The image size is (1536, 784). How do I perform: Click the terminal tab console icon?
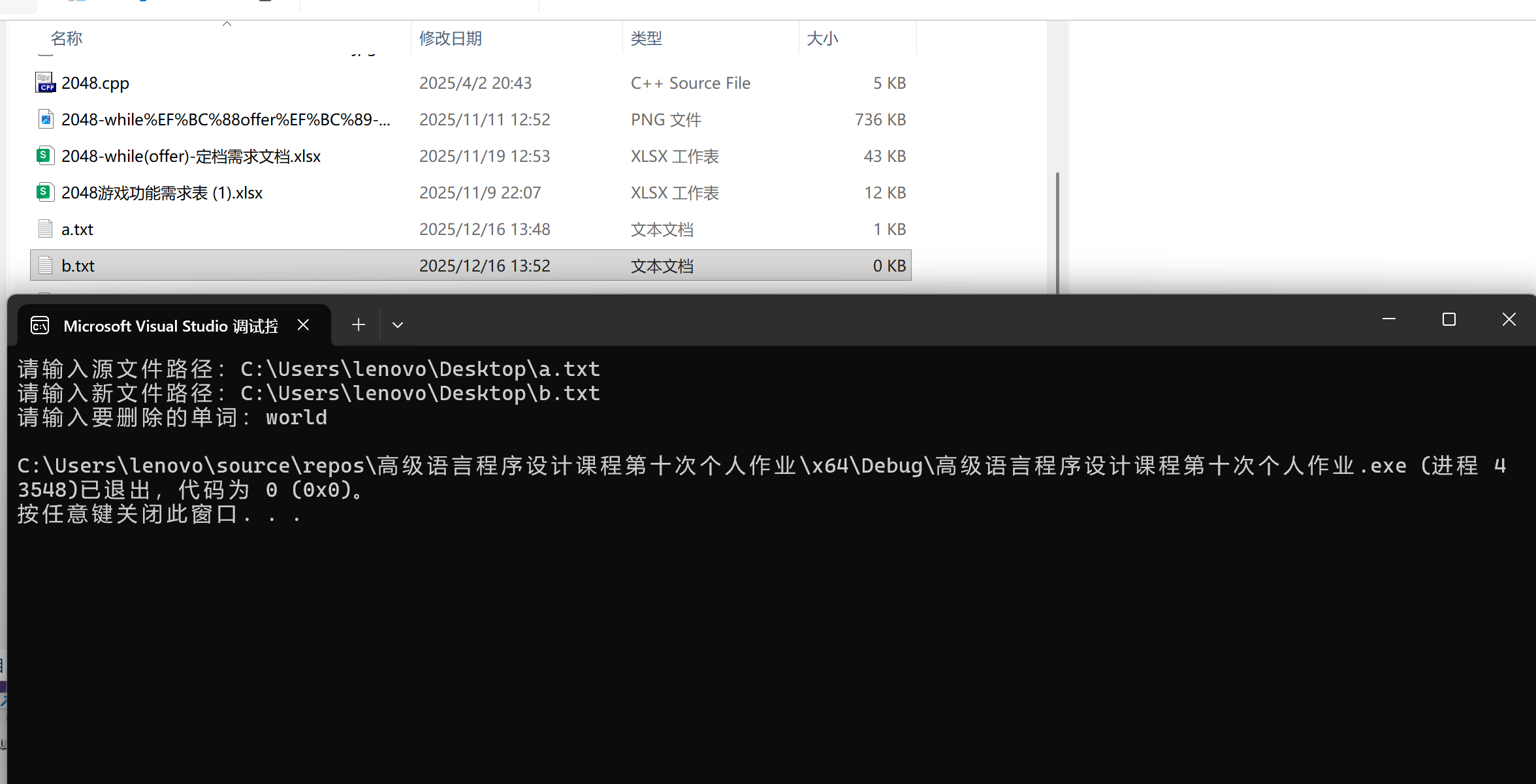40,325
